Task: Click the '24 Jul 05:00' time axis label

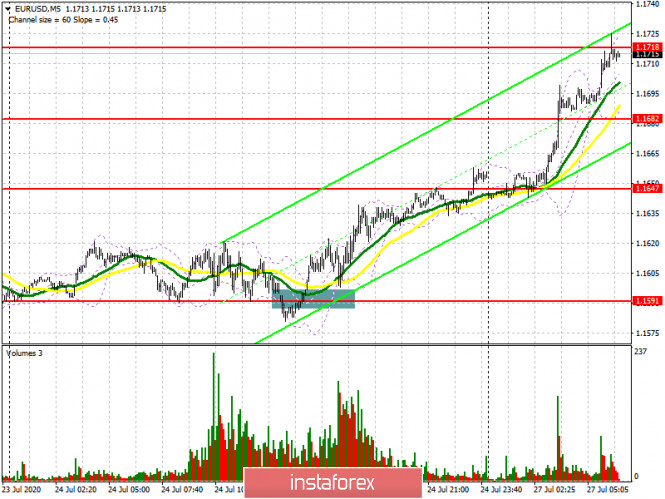Action: pos(129,489)
